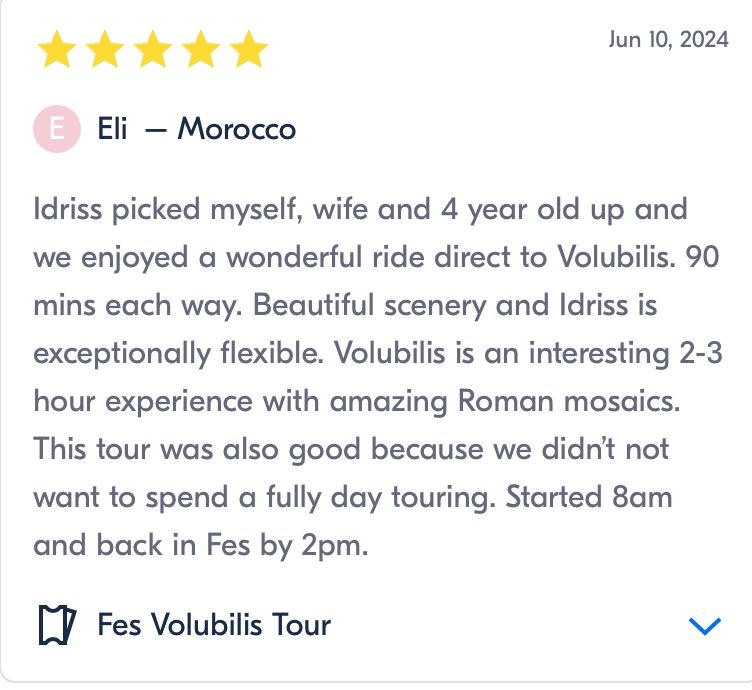The height and width of the screenshot is (690, 752).
Task: Click the first yellow rating star
Action: [57, 49]
